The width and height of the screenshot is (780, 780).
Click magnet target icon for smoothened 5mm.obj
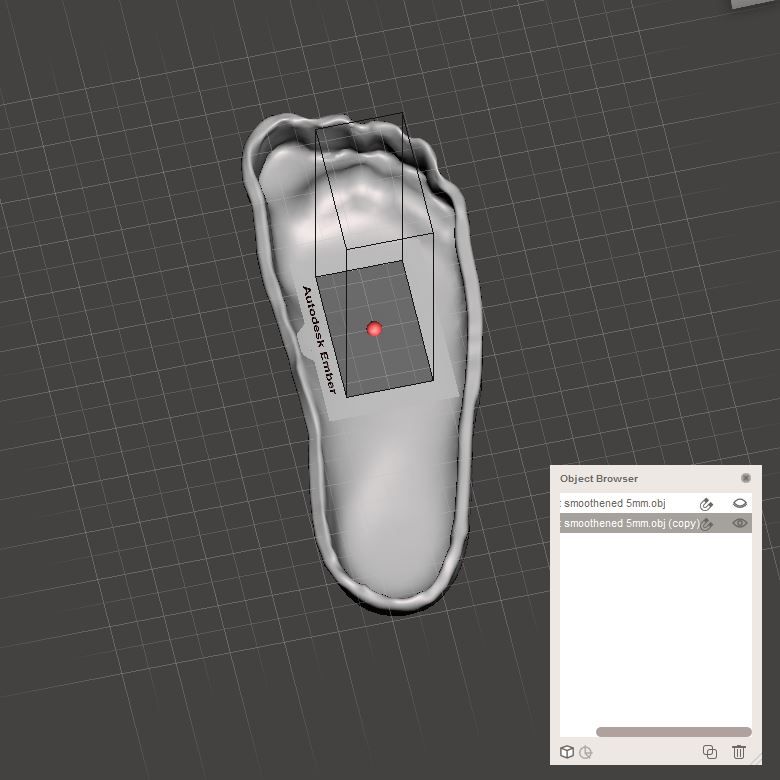706,504
